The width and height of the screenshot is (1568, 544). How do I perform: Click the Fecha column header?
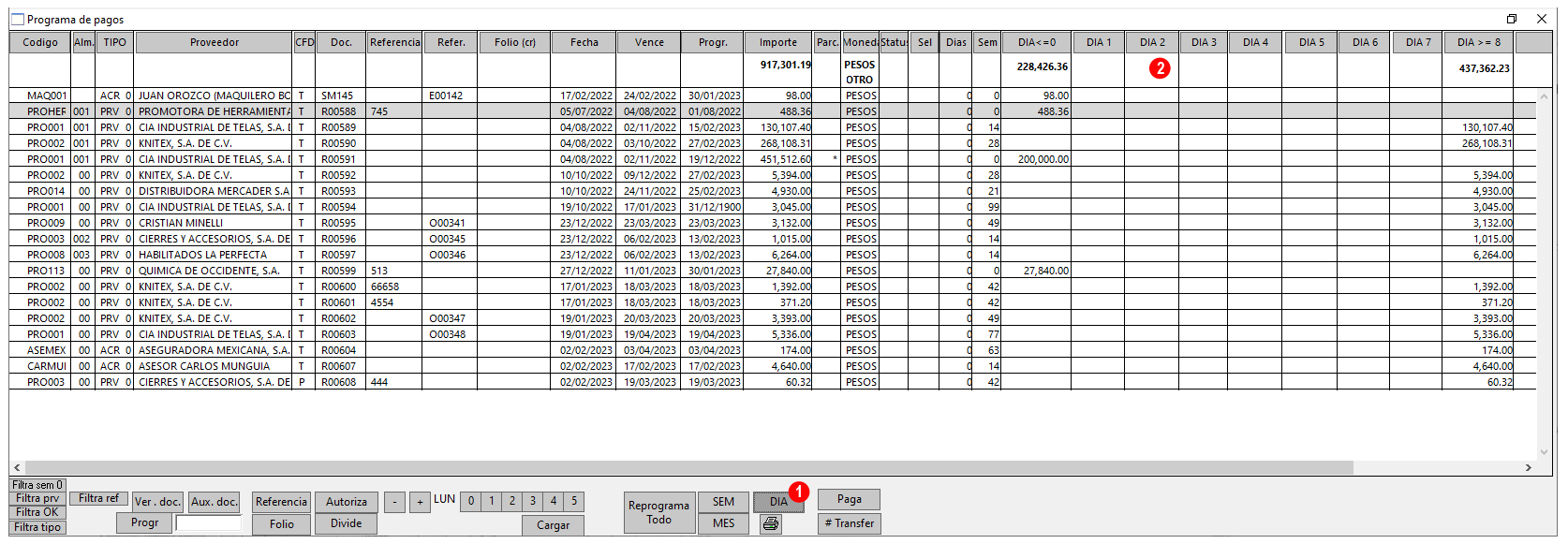pos(584,42)
